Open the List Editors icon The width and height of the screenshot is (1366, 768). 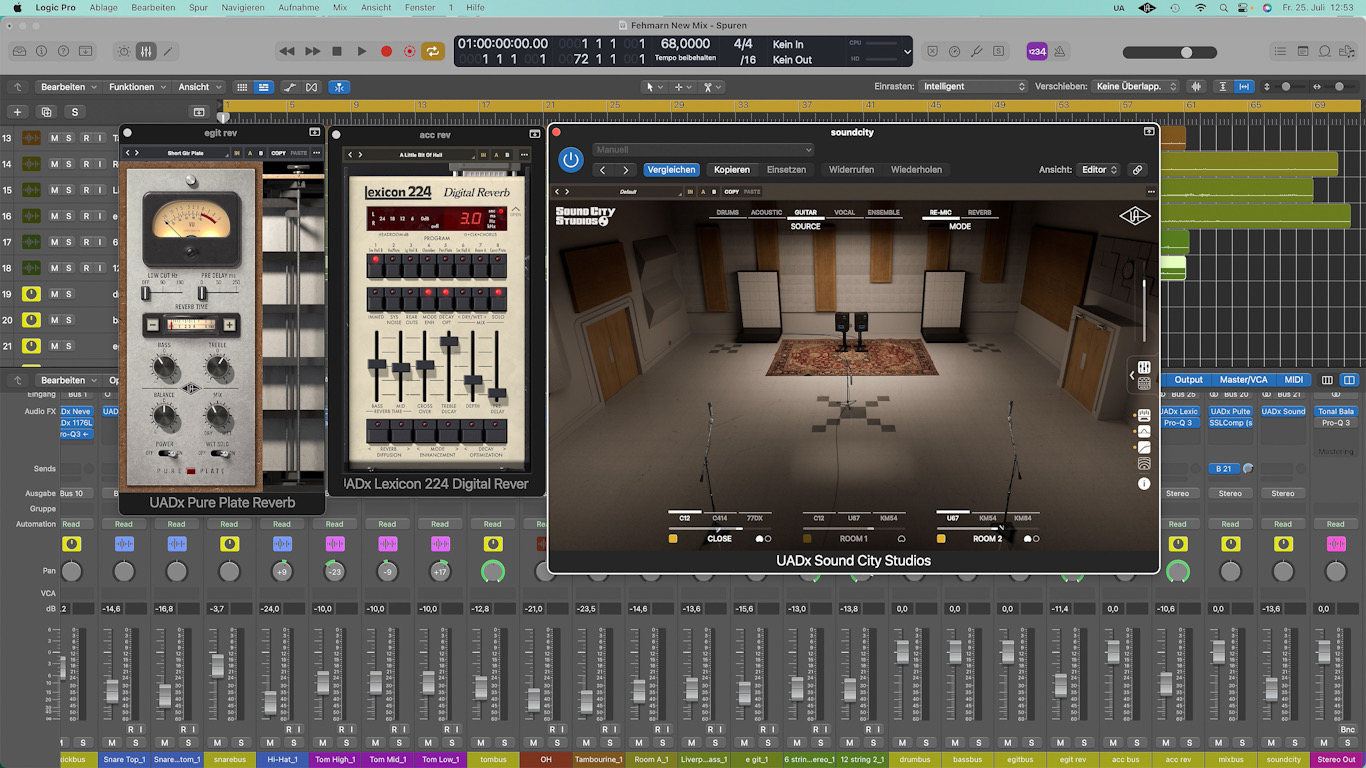point(1281,51)
